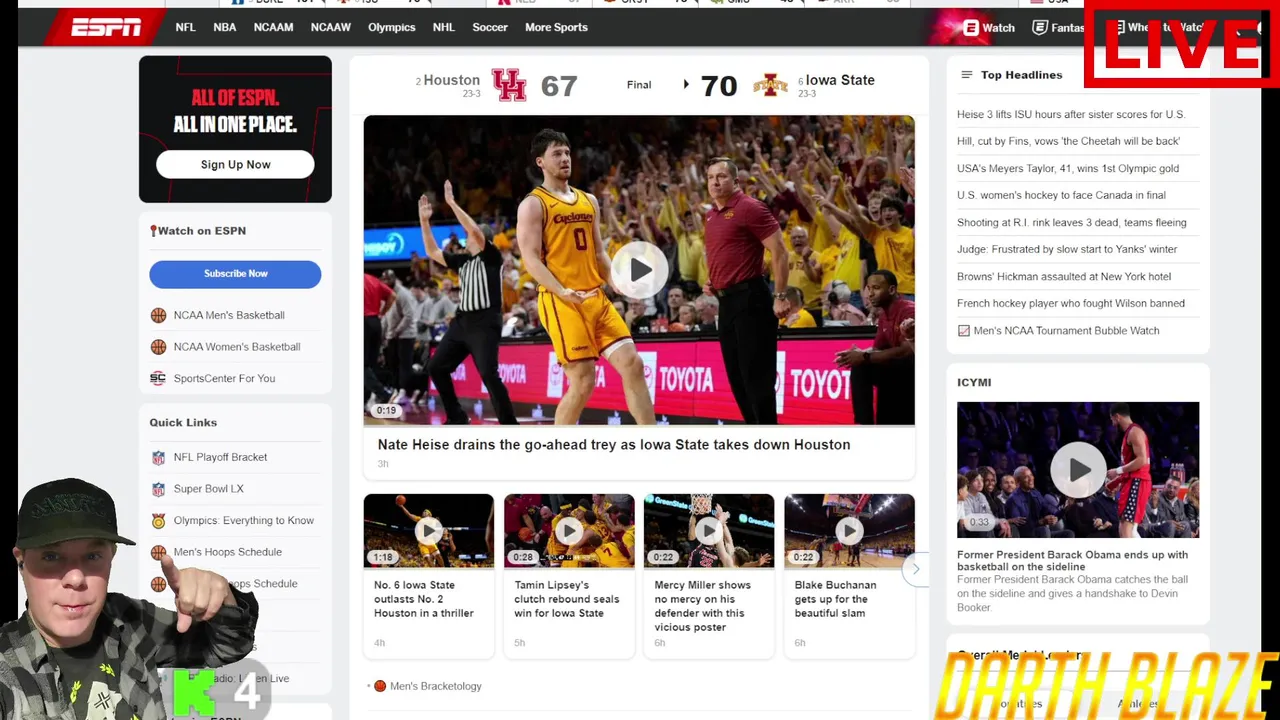Click basketball icon beside NCAA Men's Basketball
The image size is (1280, 720).
158,316
